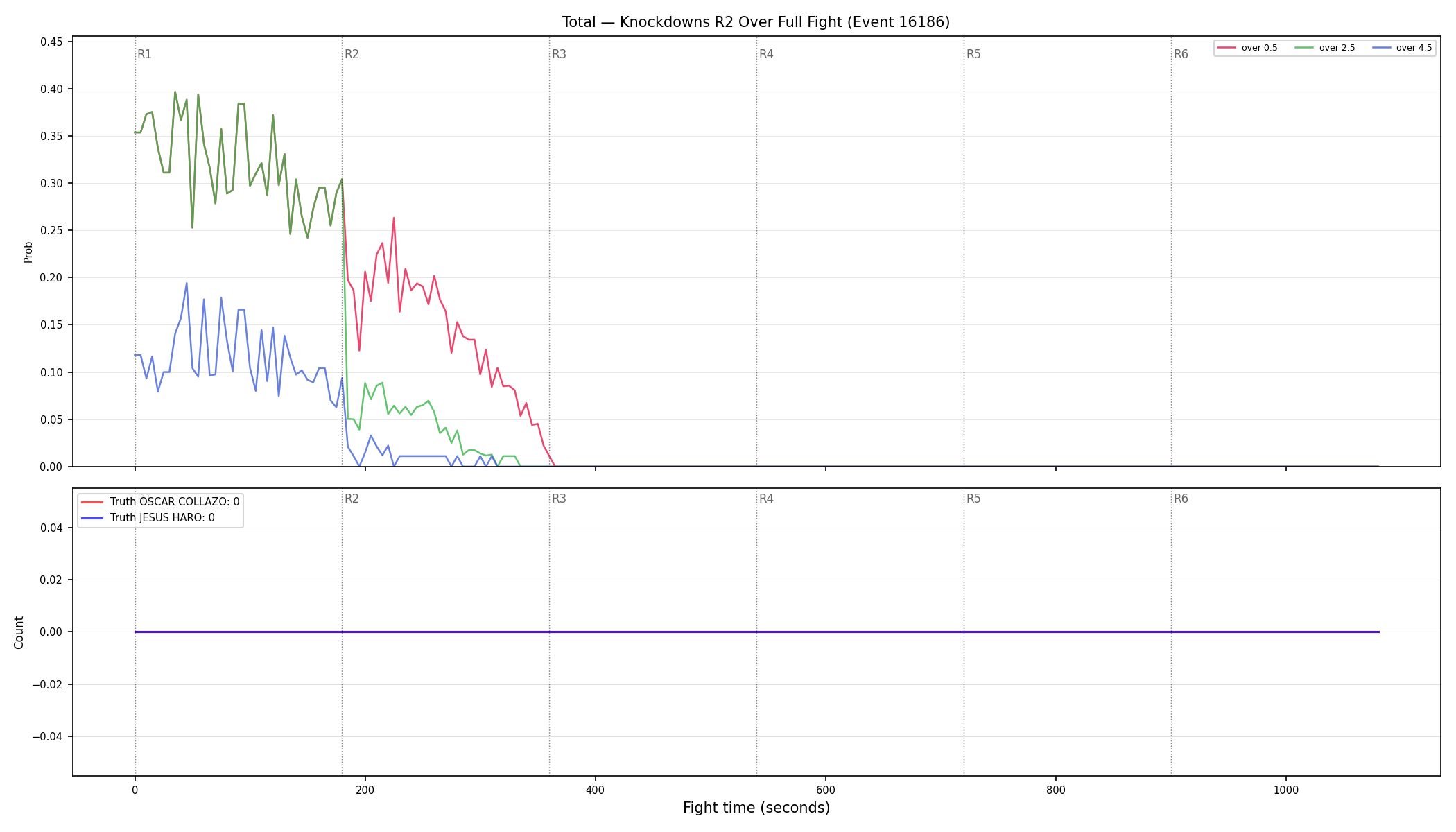Select the 'Truth JESUS HARO: 0' legend entry
1456x832 pixels.
(x=148, y=518)
